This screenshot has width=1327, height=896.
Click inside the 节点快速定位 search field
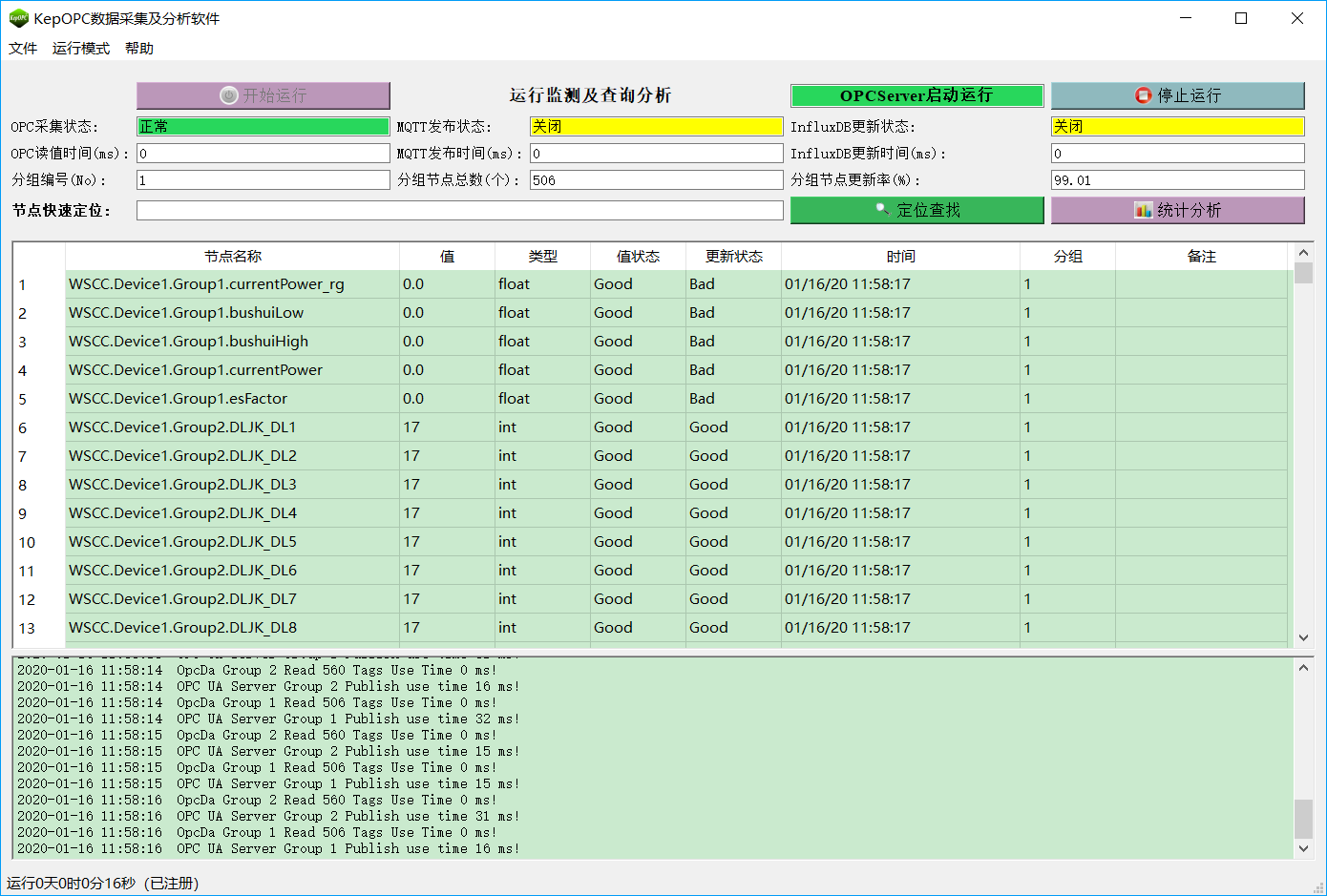tap(459, 210)
